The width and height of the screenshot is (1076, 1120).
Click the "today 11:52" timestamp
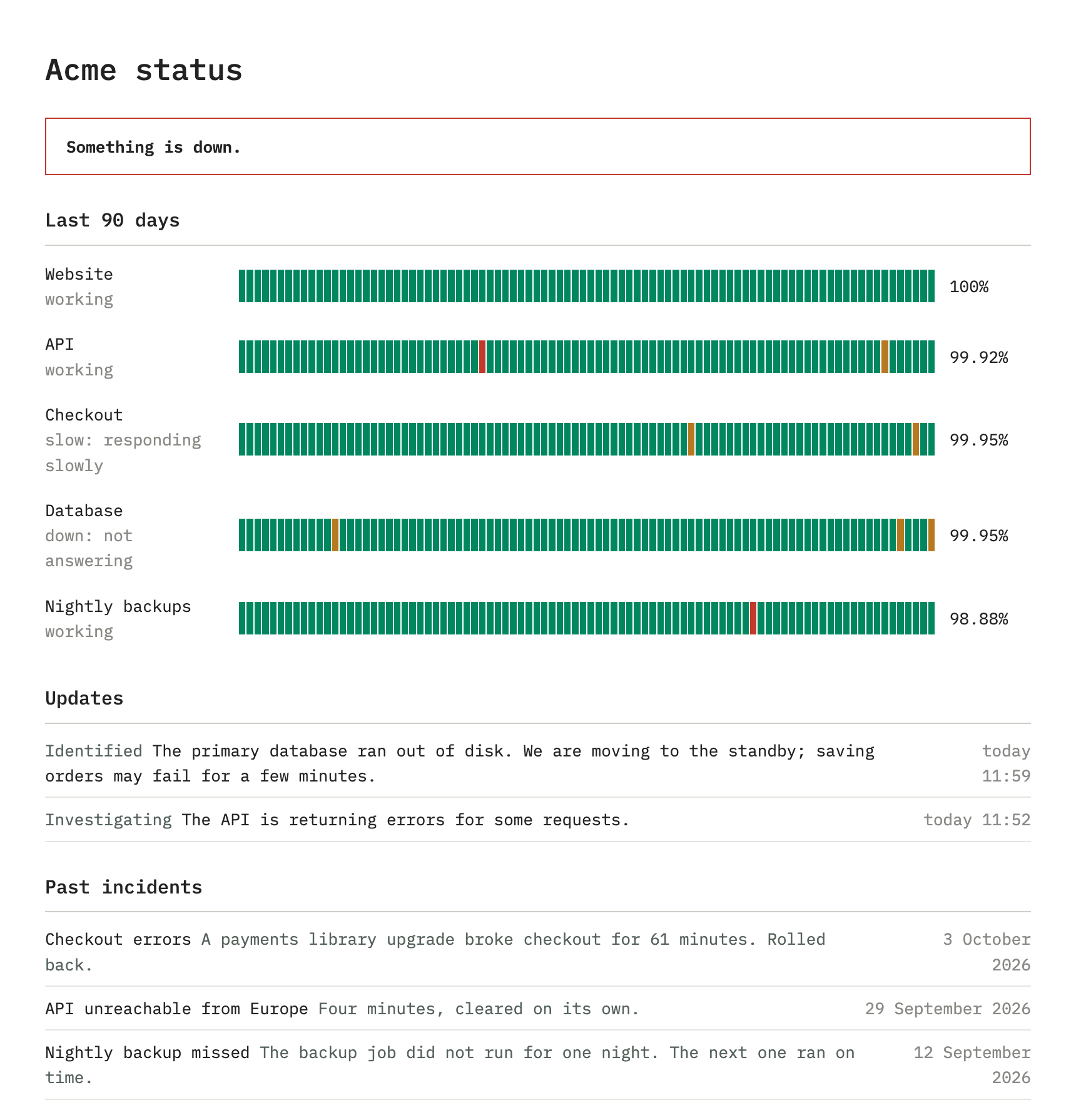[x=977, y=820]
